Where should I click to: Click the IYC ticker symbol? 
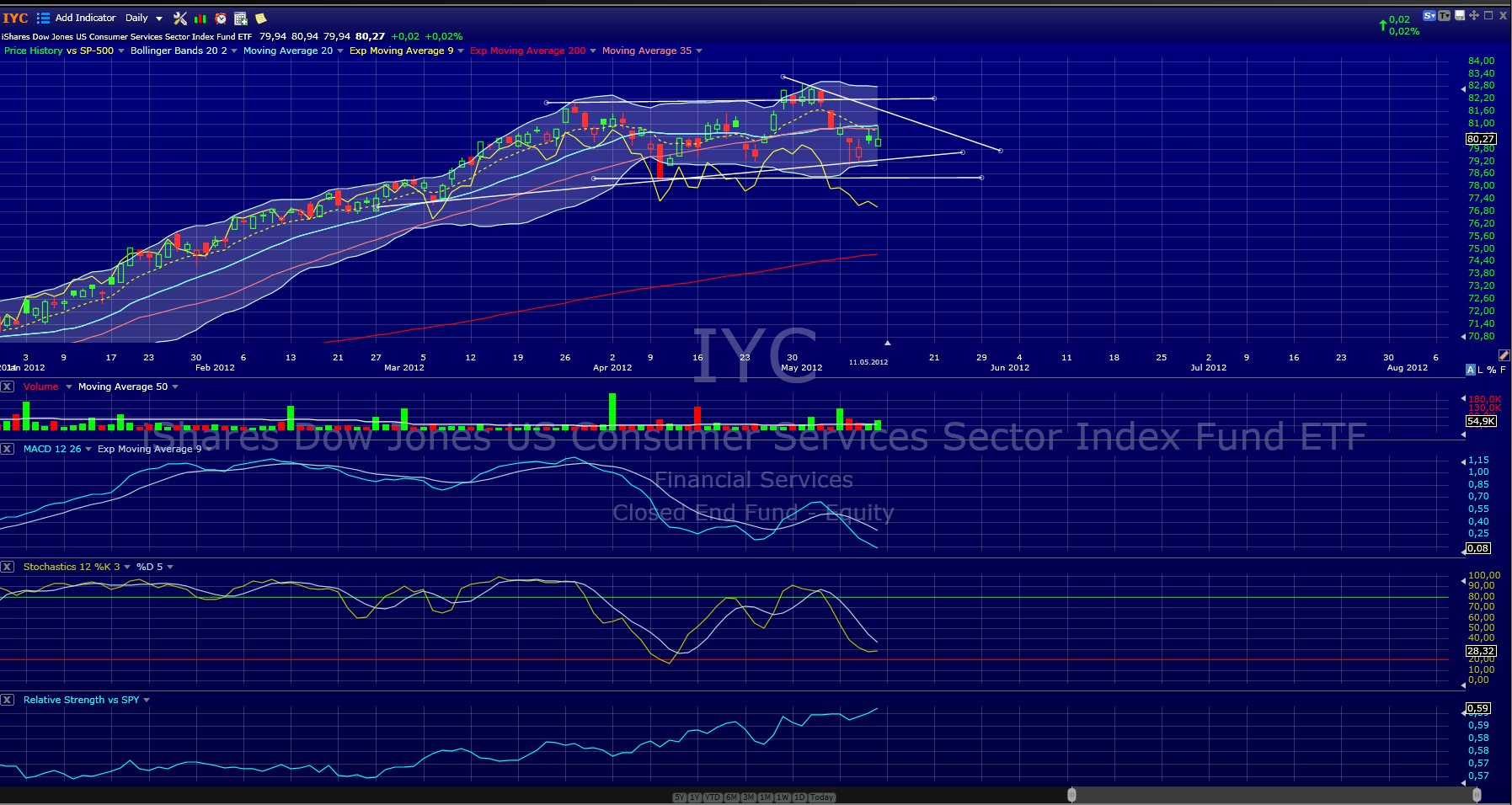pyautogui.click(x=15, y=18)
